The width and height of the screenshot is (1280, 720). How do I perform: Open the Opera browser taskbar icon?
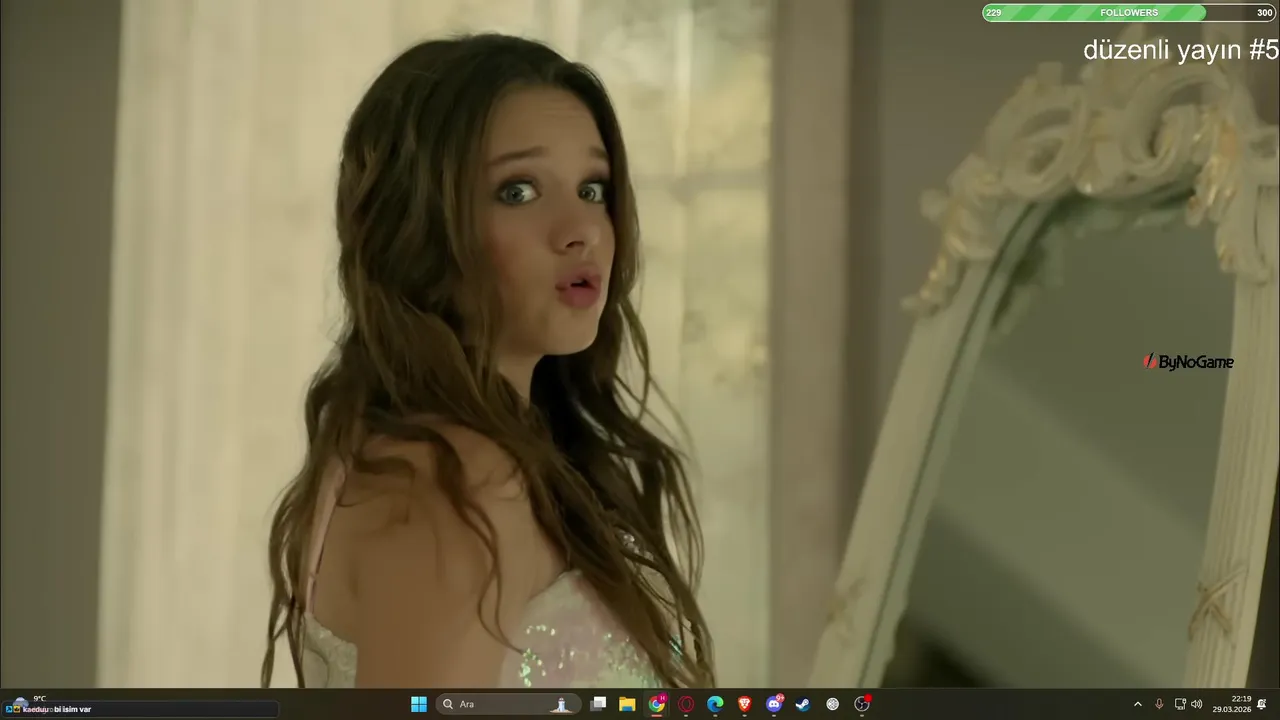click(x=686, y=704)
